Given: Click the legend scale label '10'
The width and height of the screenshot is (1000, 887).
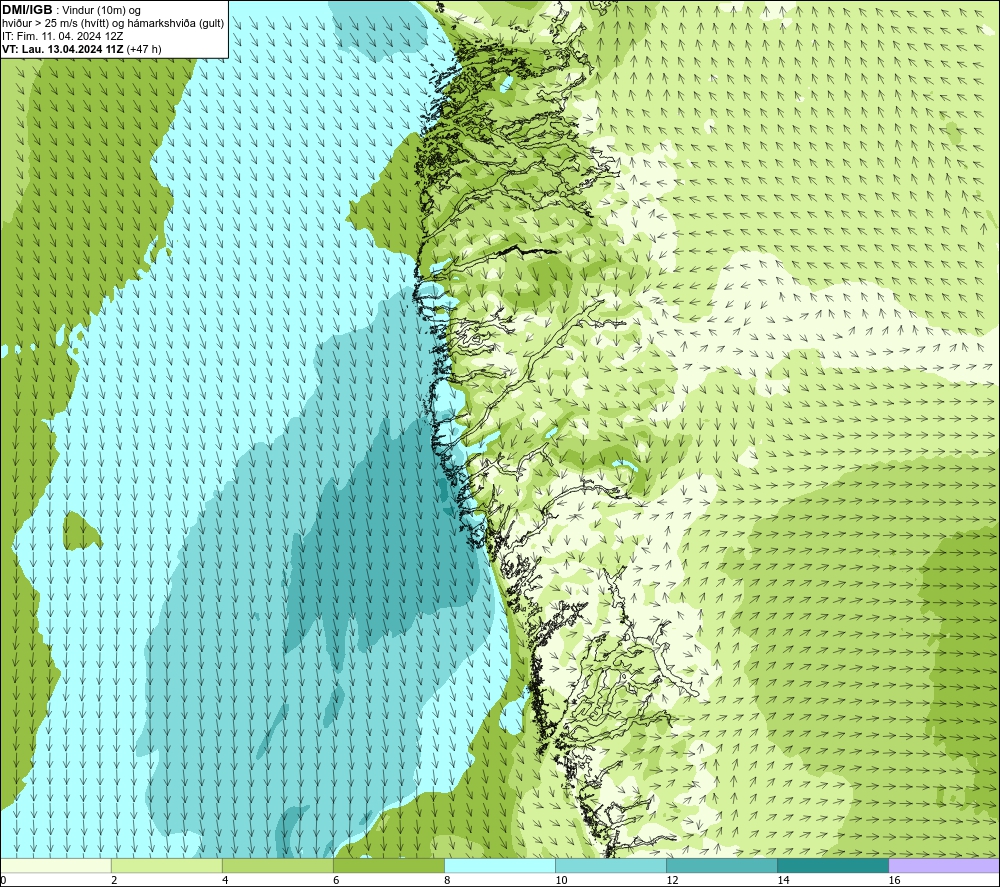Looking at the screenshot, I should point(561,880).
